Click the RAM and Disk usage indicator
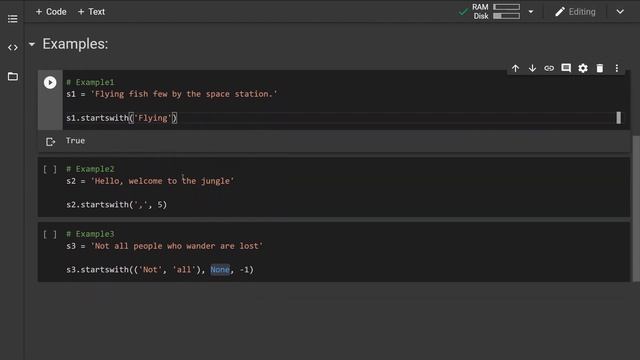 tap(496, 11)
